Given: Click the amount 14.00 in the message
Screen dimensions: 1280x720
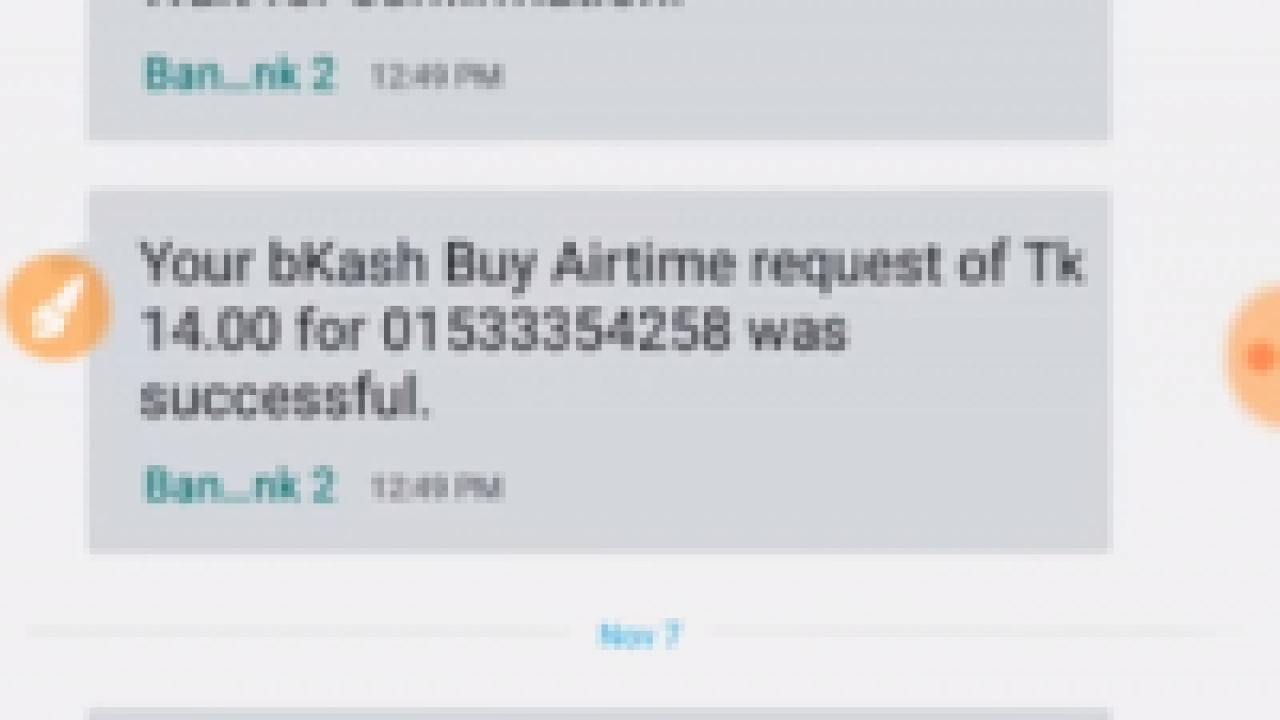Looking at the screenshot, I should click(208, 329).
